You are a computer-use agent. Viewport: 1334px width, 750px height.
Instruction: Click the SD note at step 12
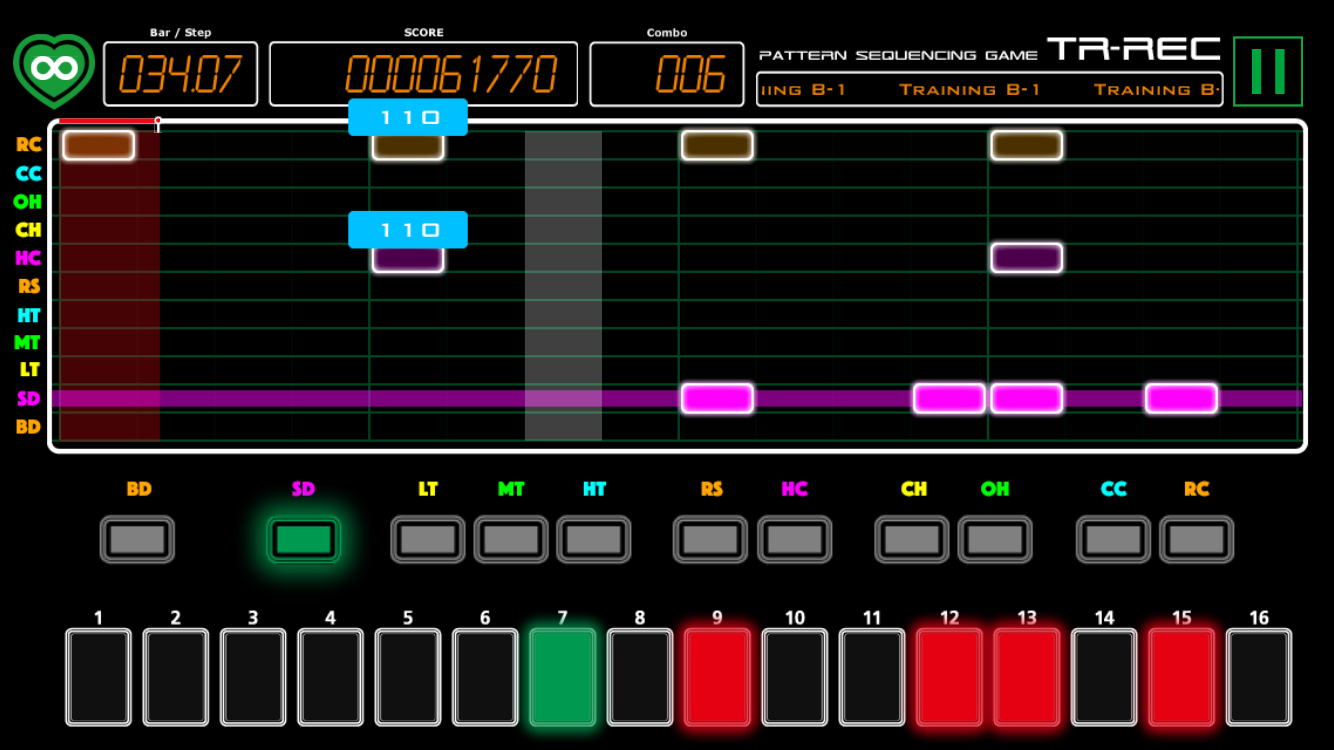[x=949, y=398]
